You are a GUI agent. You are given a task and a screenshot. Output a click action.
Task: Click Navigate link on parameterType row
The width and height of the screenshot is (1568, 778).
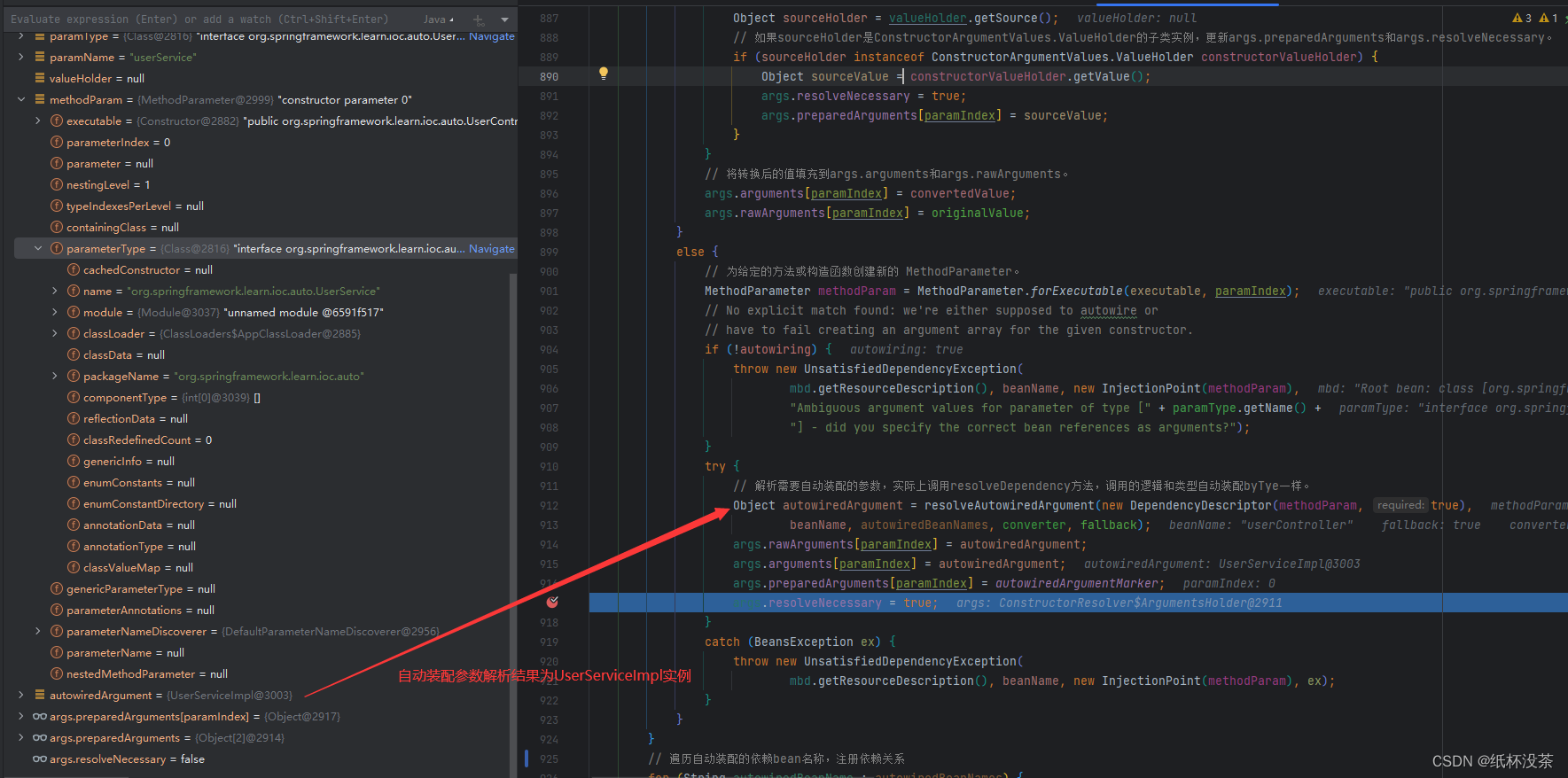491,248
